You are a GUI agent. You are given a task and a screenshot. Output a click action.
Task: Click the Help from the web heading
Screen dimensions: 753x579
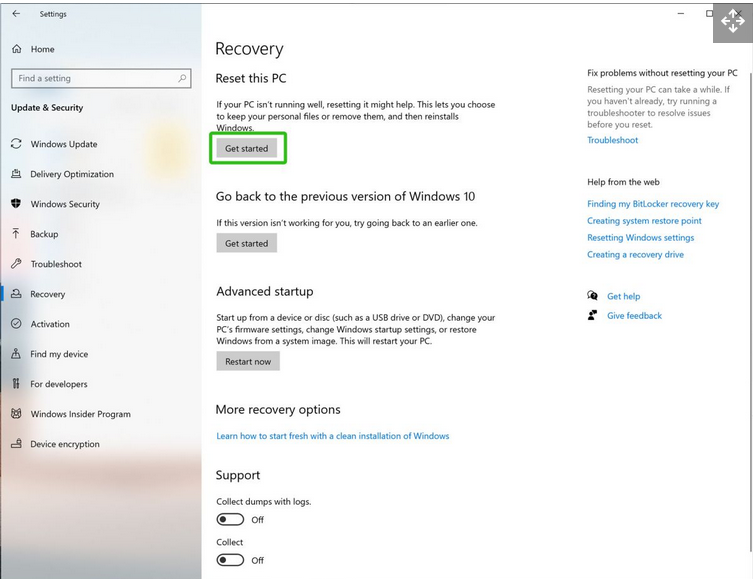pos(623,182)
